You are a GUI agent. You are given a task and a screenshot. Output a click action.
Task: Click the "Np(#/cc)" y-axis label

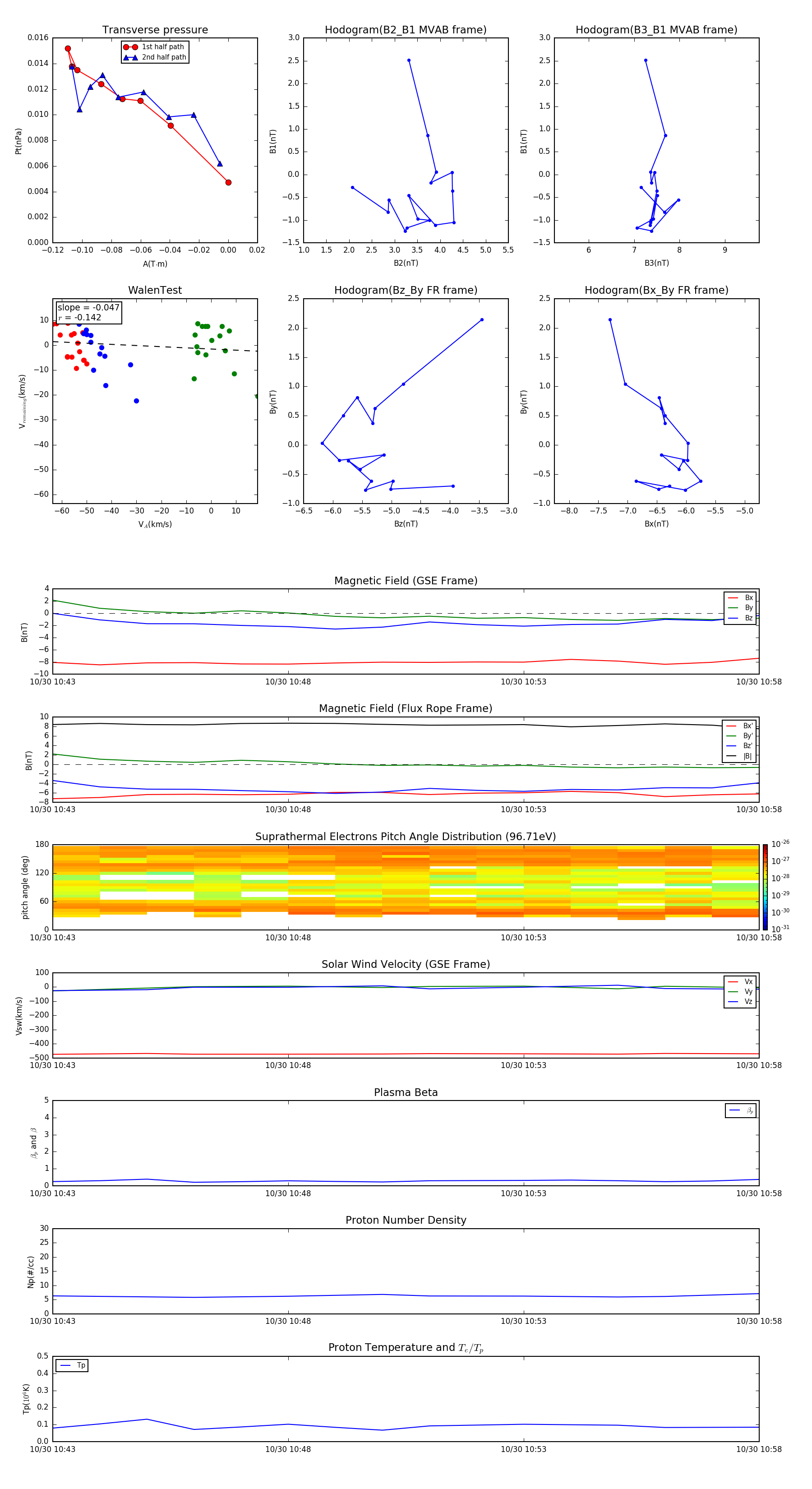pyautogui.click(x=31, y=1272)
